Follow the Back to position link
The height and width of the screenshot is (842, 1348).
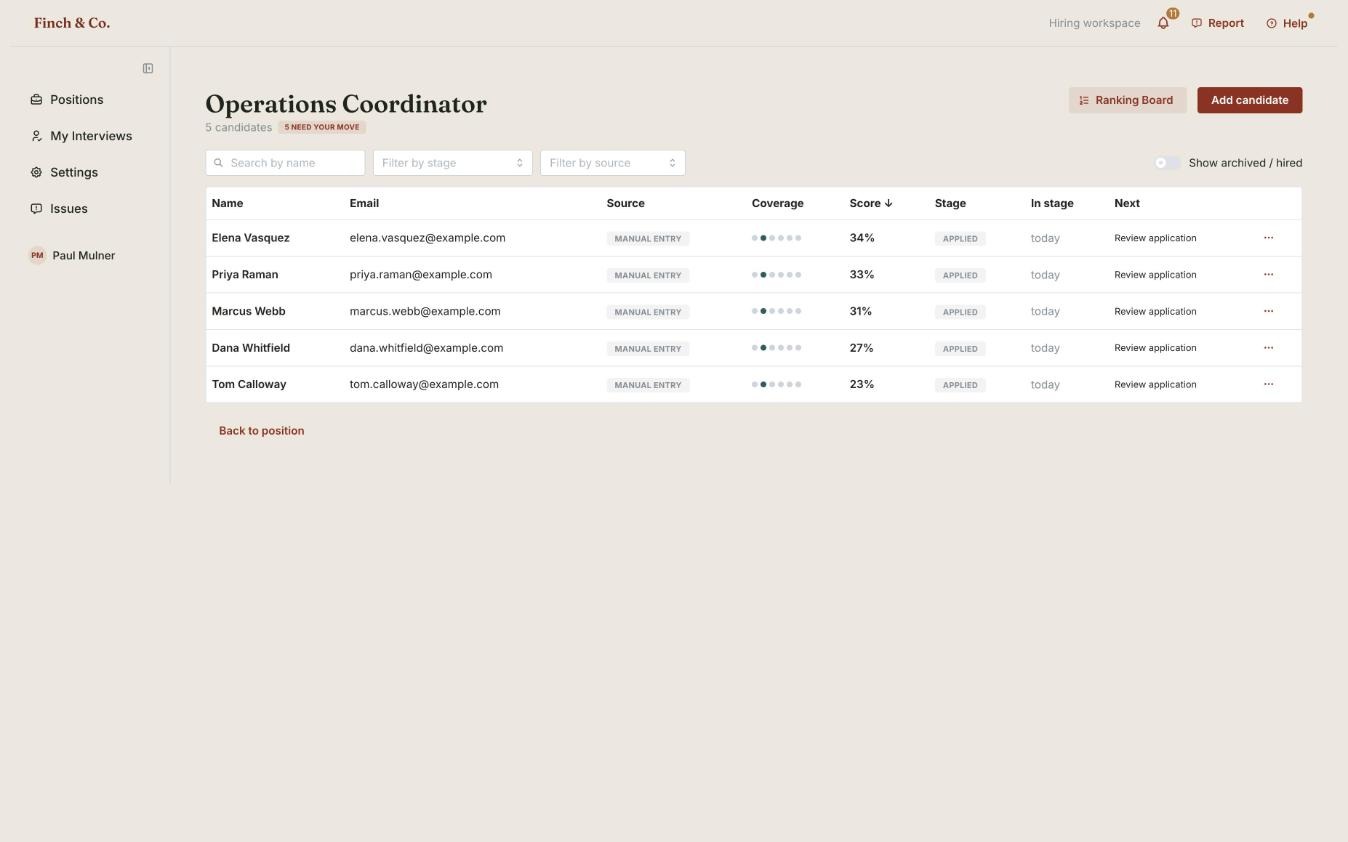point(262,431)
